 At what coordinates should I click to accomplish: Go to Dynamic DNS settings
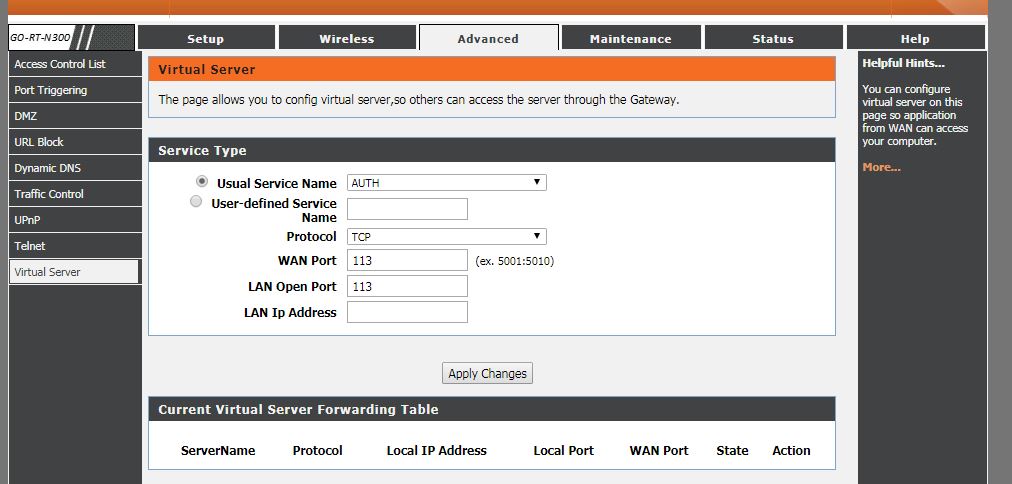(x=48, y=168)
